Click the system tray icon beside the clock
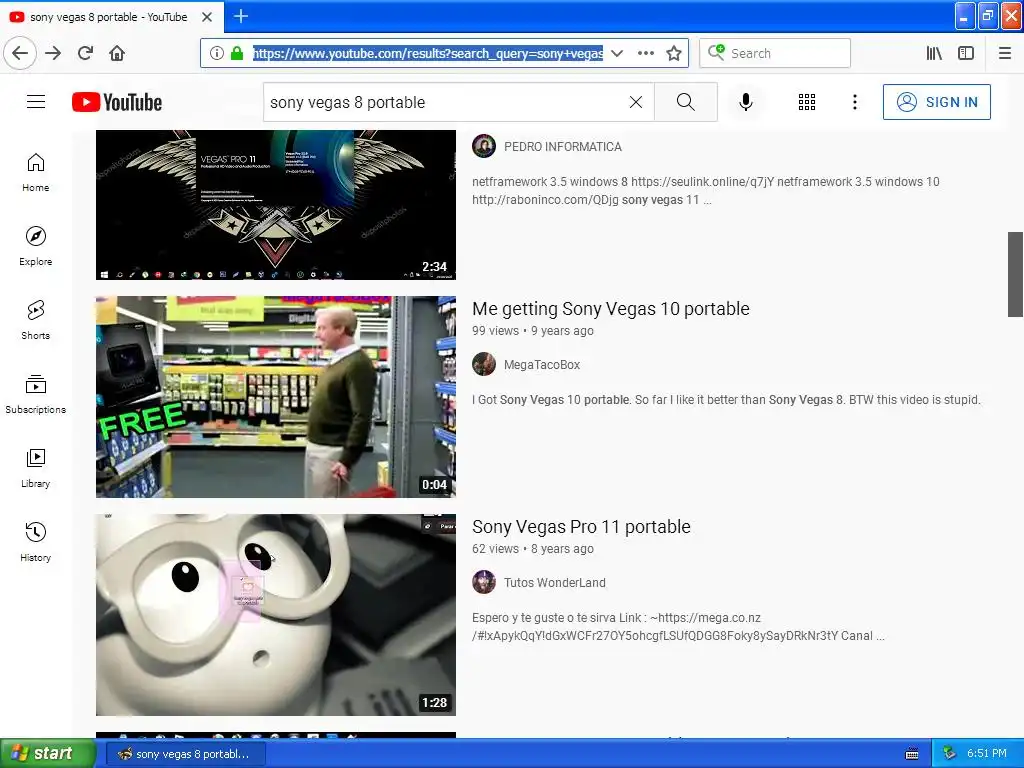The height and width of the screenshot is (768, 1024). (949, 754)
